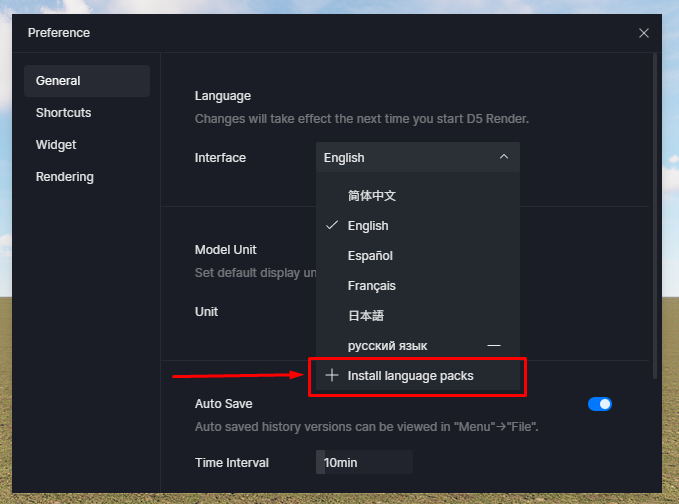This screenshot has height=504, width=679.
Task: Click the Auto Save label
Action: click(x=223, y=404)
